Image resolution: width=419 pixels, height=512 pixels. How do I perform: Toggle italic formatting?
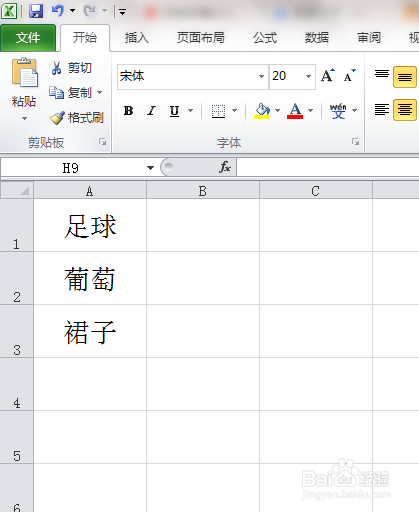point(151,110)
